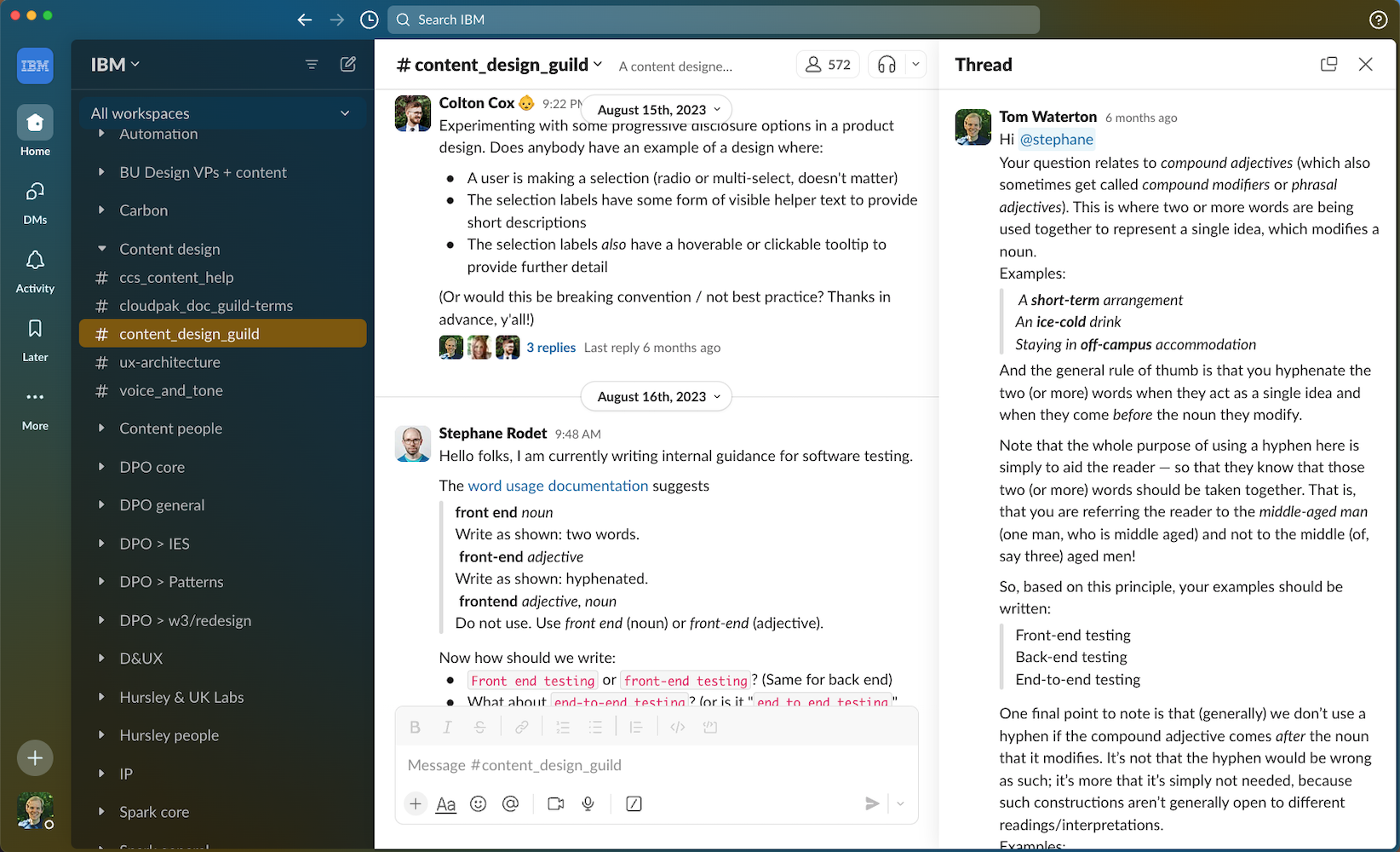Toggle the Aa formatting toolbar

point(446,803)
